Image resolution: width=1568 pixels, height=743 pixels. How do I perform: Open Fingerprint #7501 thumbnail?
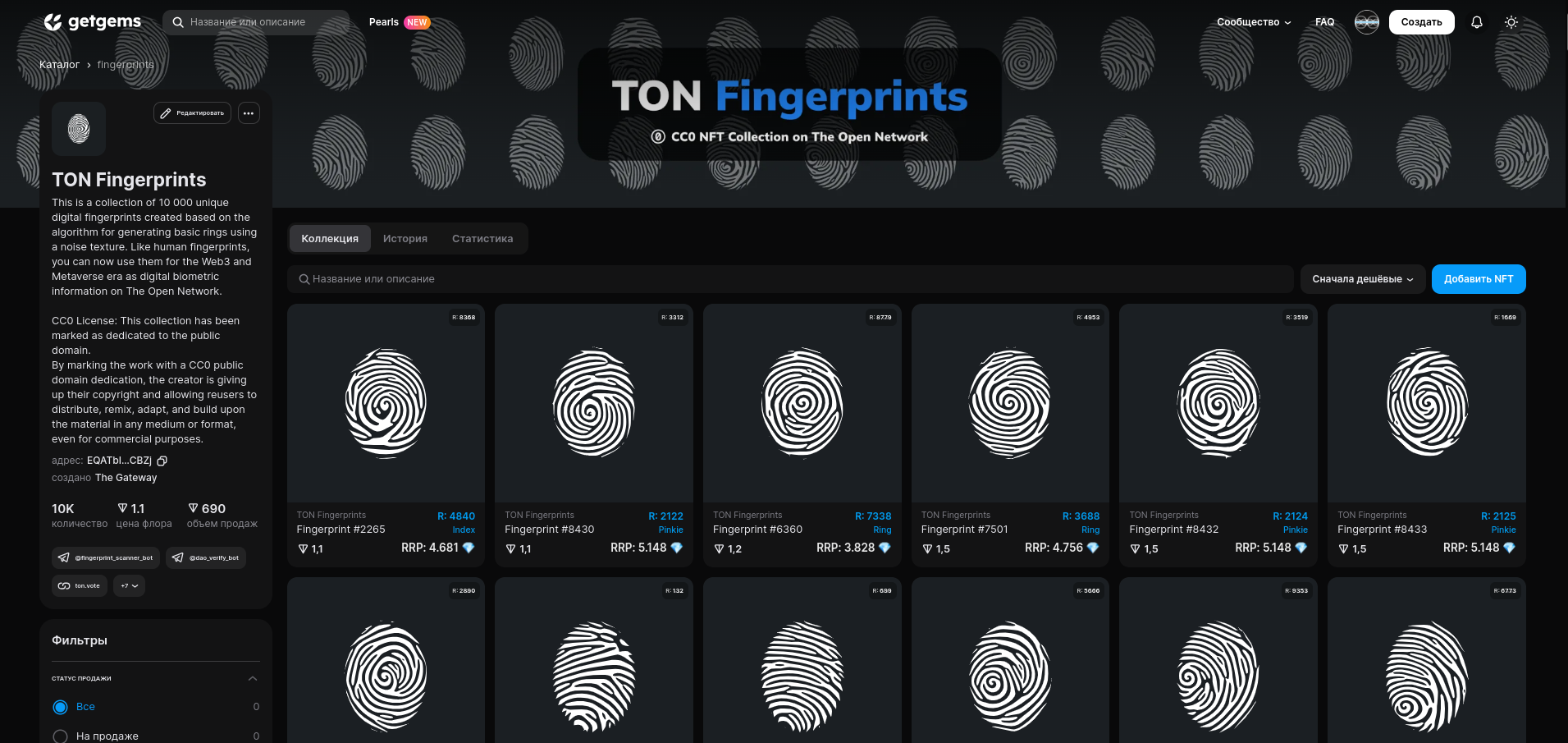(x=1010, y=403)
